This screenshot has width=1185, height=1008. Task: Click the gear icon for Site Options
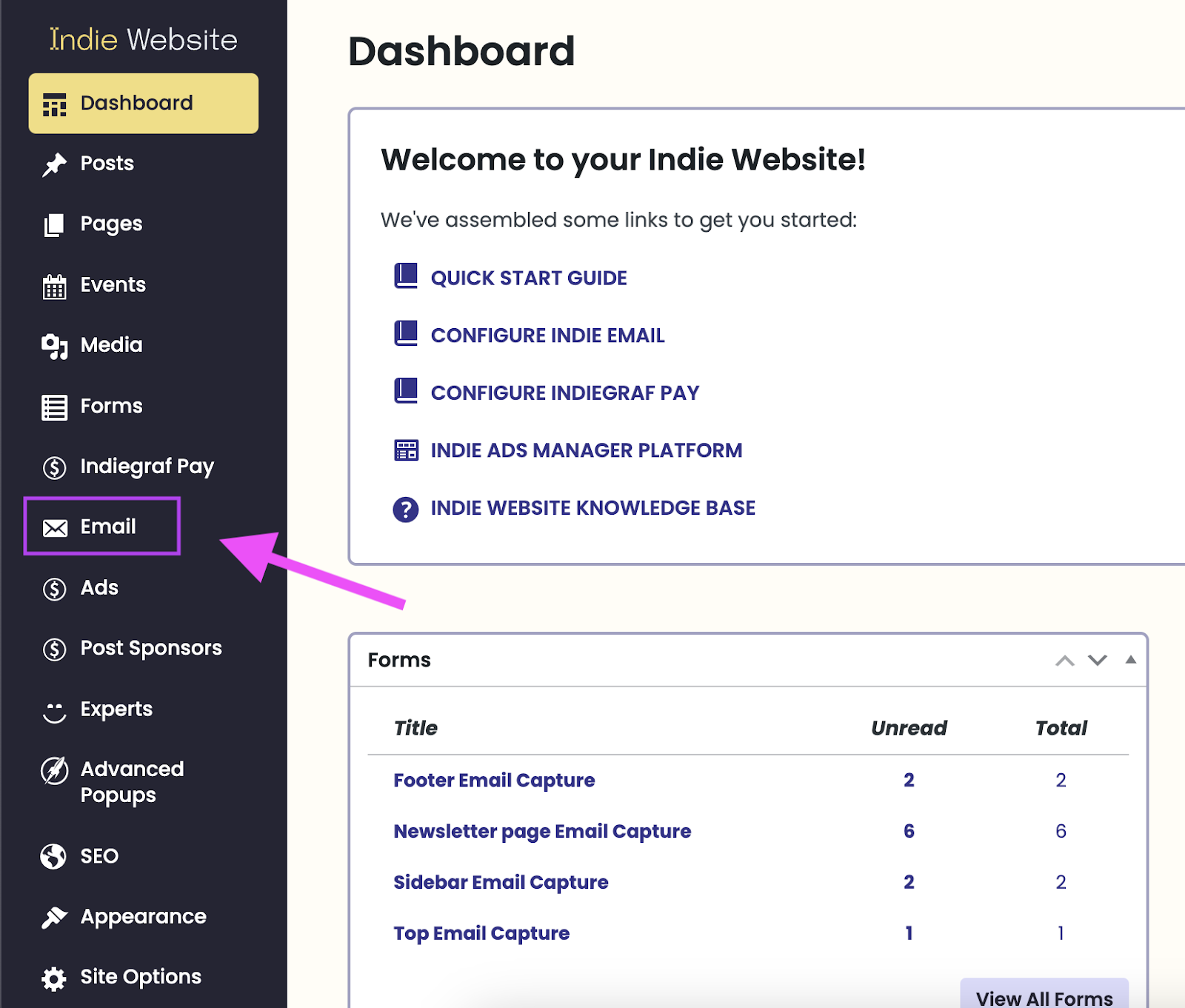pyautogui.click(x=54, y=978)
